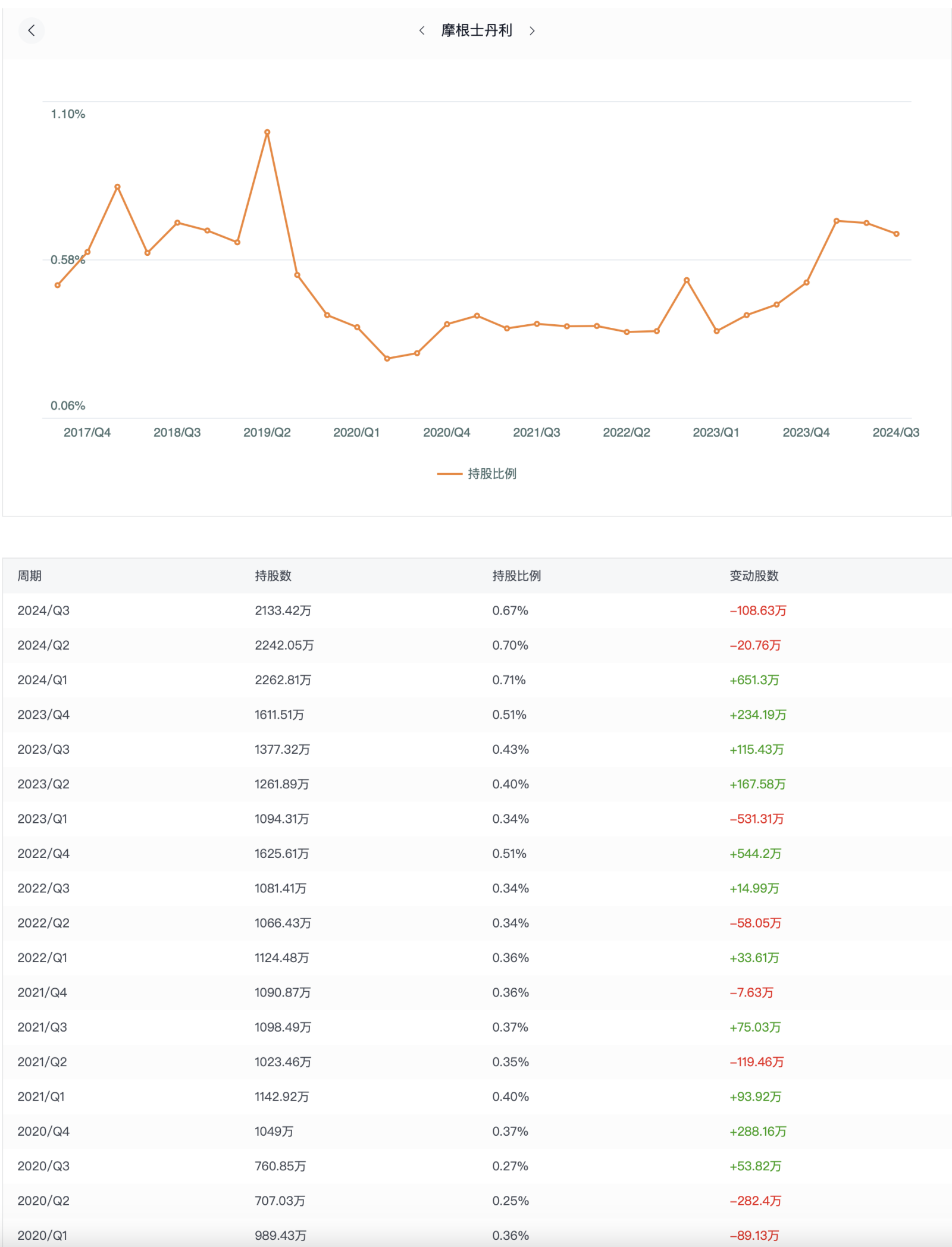Viewport: 952px width, 1247px height.
Task: Click the change value +544.2万
Action: pos(756,854)
